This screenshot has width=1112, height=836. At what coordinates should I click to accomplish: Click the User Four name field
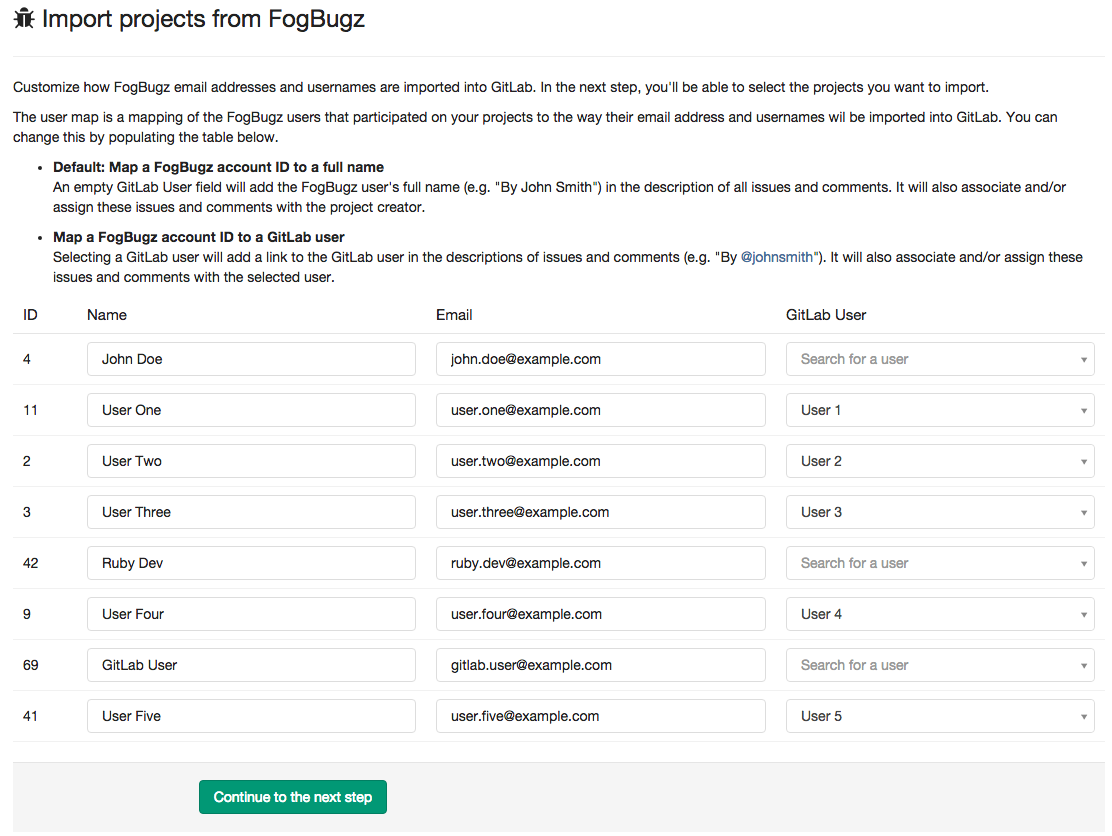coord(251,614)
